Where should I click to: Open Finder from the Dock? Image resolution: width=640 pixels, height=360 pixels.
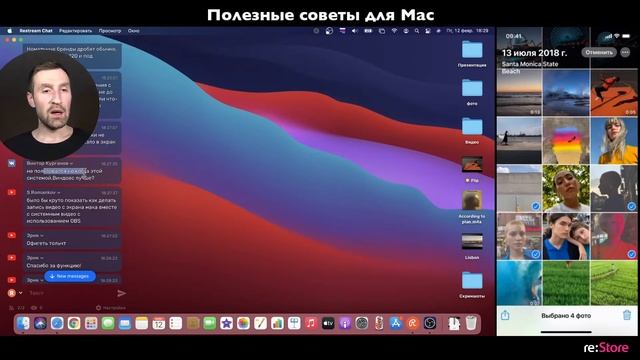(x=23, y=324)
